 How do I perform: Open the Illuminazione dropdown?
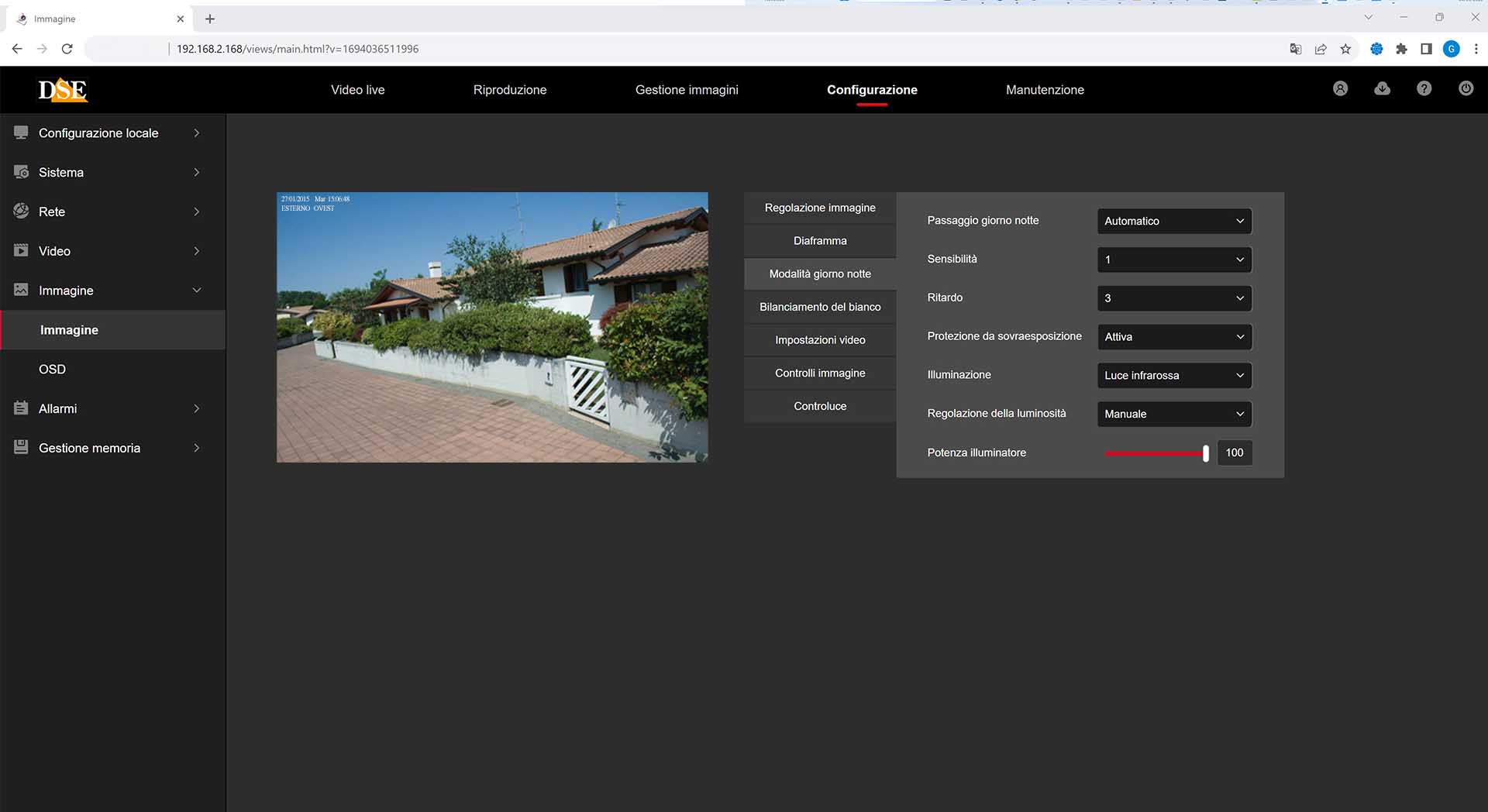click(1173, 375)
